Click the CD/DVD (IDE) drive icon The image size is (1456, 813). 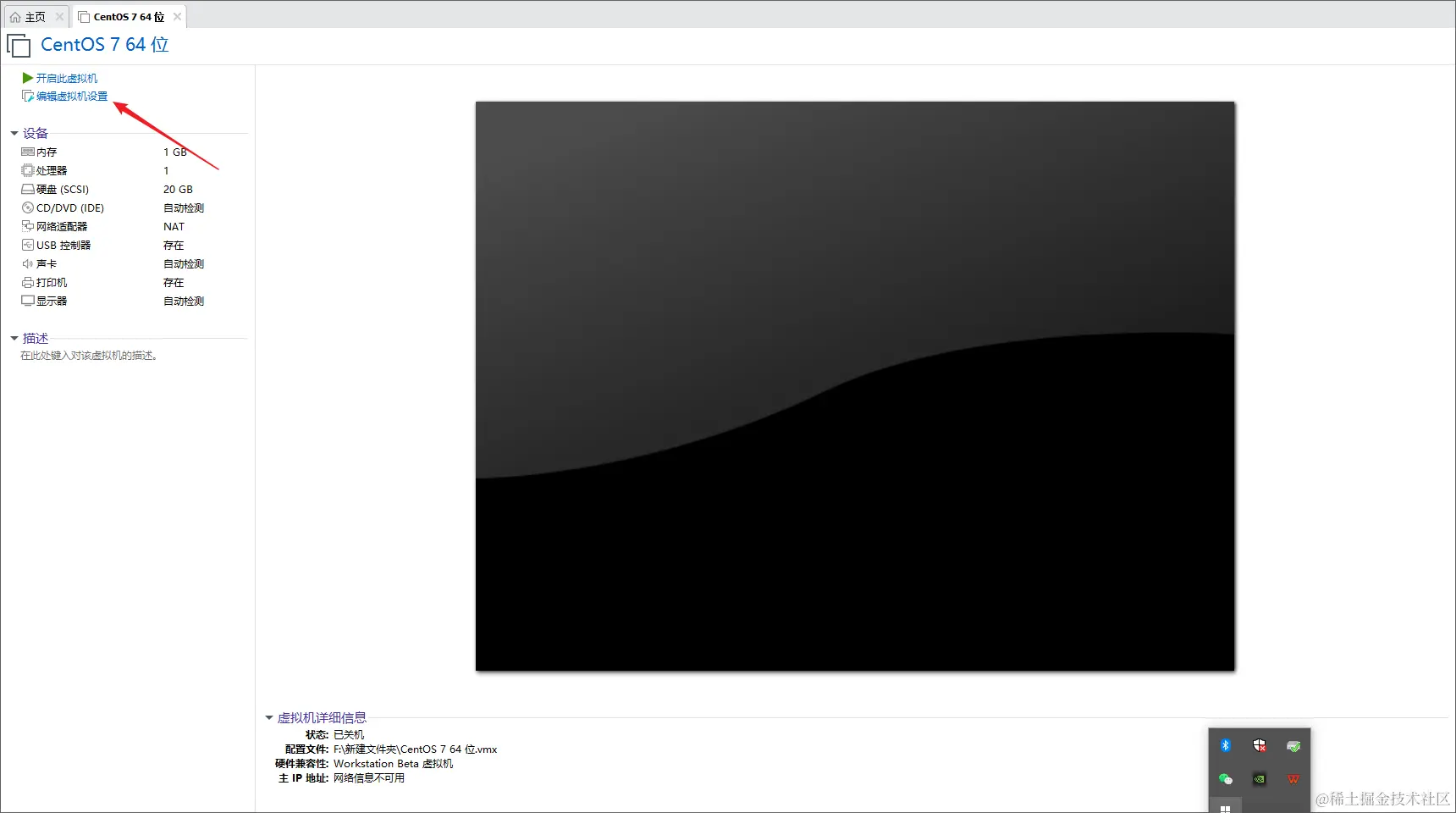pos(27,207)
